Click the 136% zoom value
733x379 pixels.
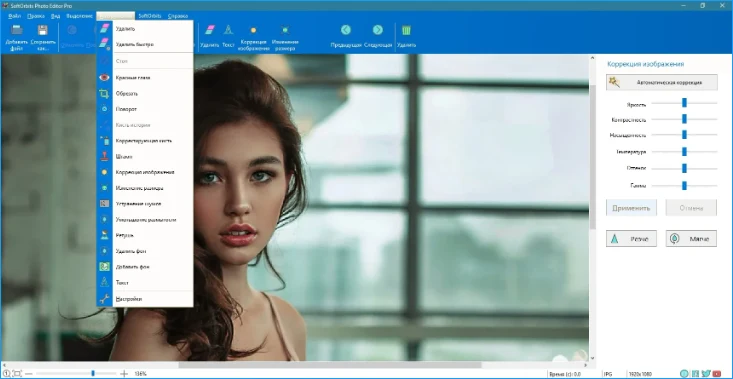pyautogui.click(x=140, y=374)
